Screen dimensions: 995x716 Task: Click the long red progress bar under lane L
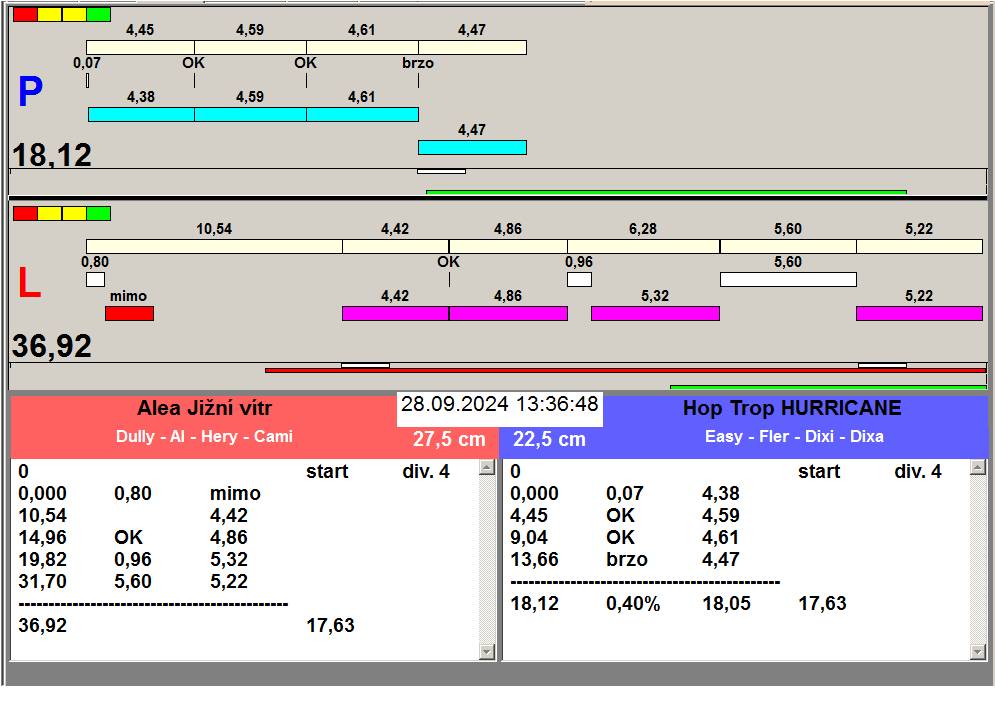click(626, 370)
